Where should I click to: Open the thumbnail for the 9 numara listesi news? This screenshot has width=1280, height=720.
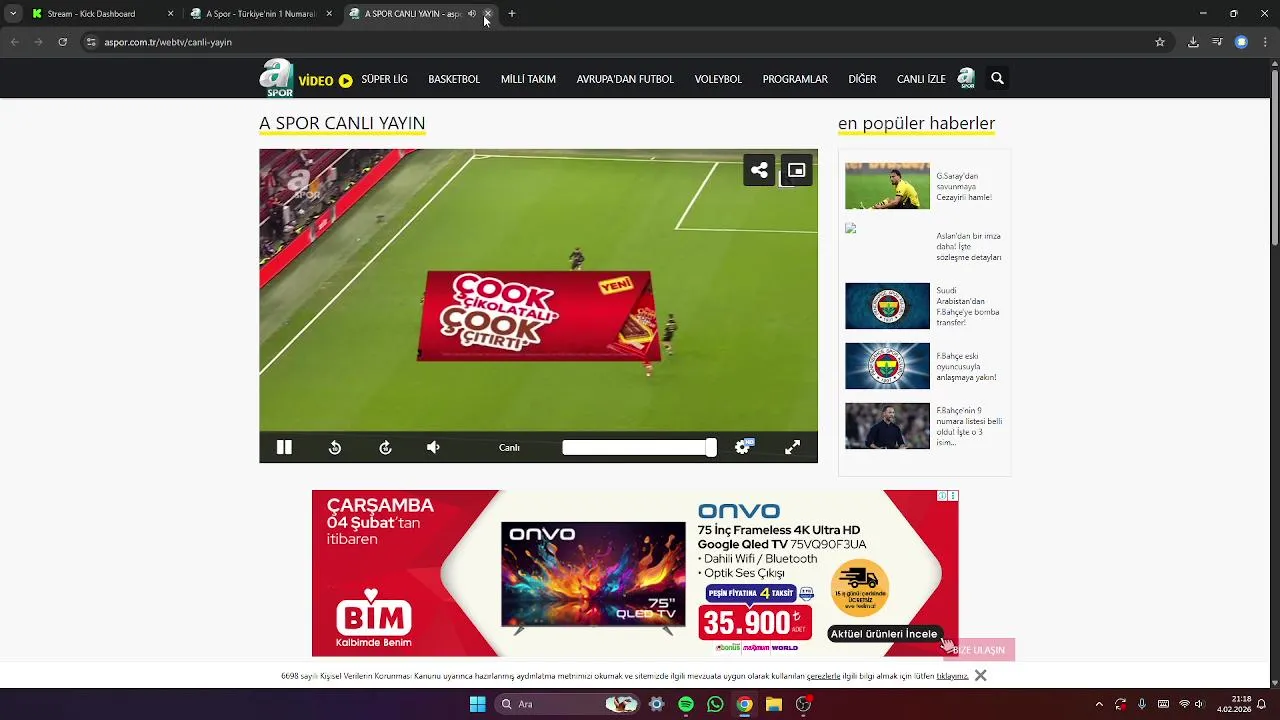(x=887, y=426)
